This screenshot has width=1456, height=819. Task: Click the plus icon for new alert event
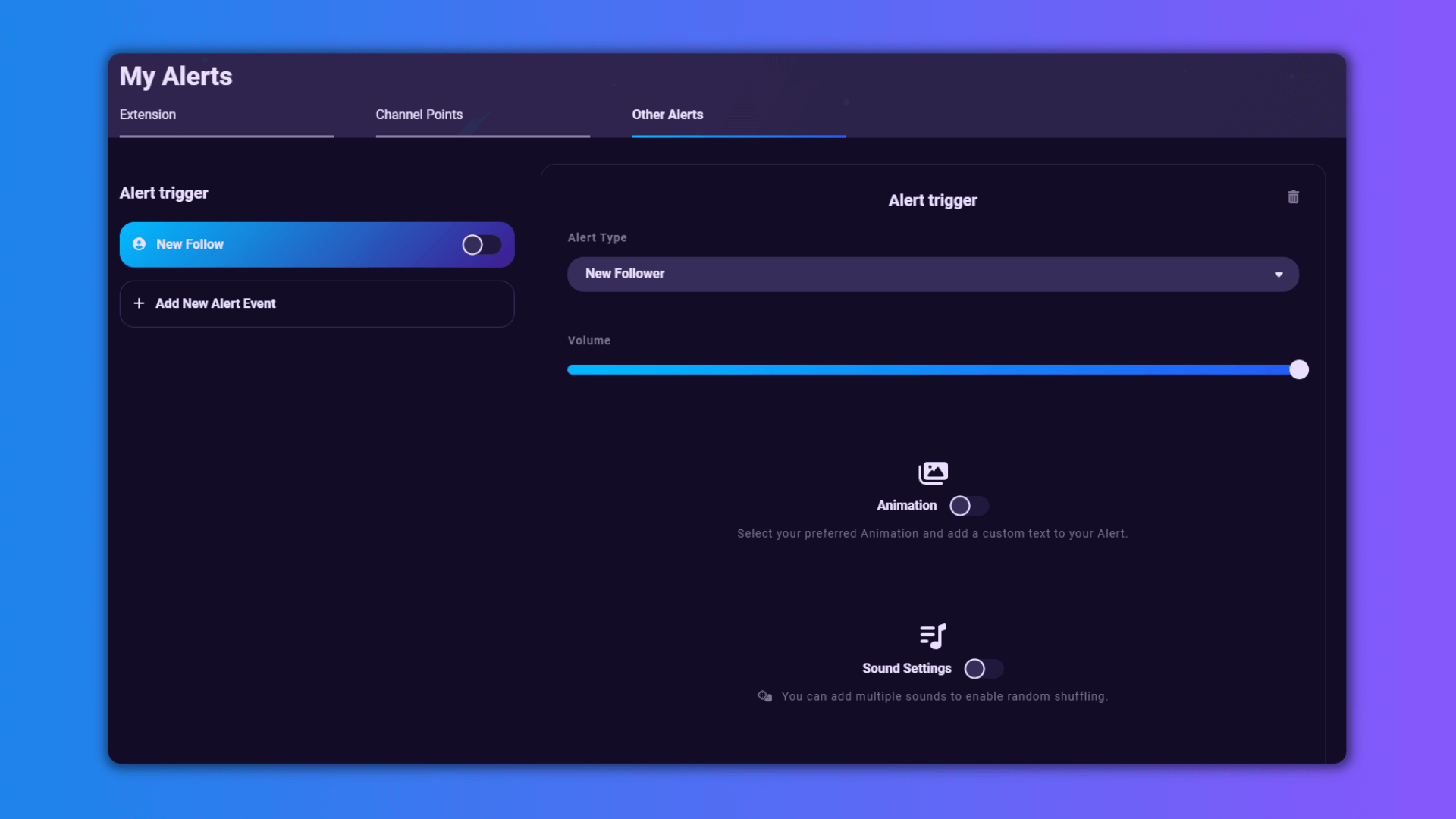click(139, 303)
